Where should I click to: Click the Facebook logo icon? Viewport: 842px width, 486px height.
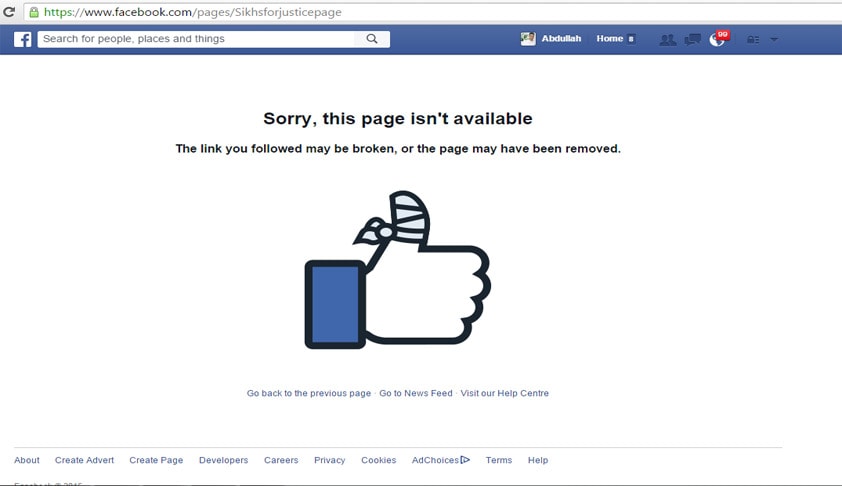click(x=23, y=39)
